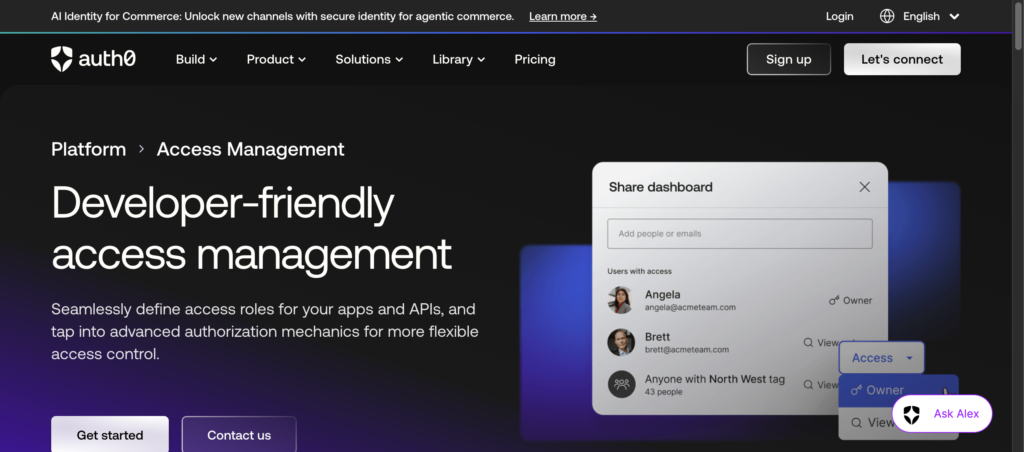Expand the Solutions menu
The height and width of the screenshot is (452, 1024).
(x=369, y=59)
